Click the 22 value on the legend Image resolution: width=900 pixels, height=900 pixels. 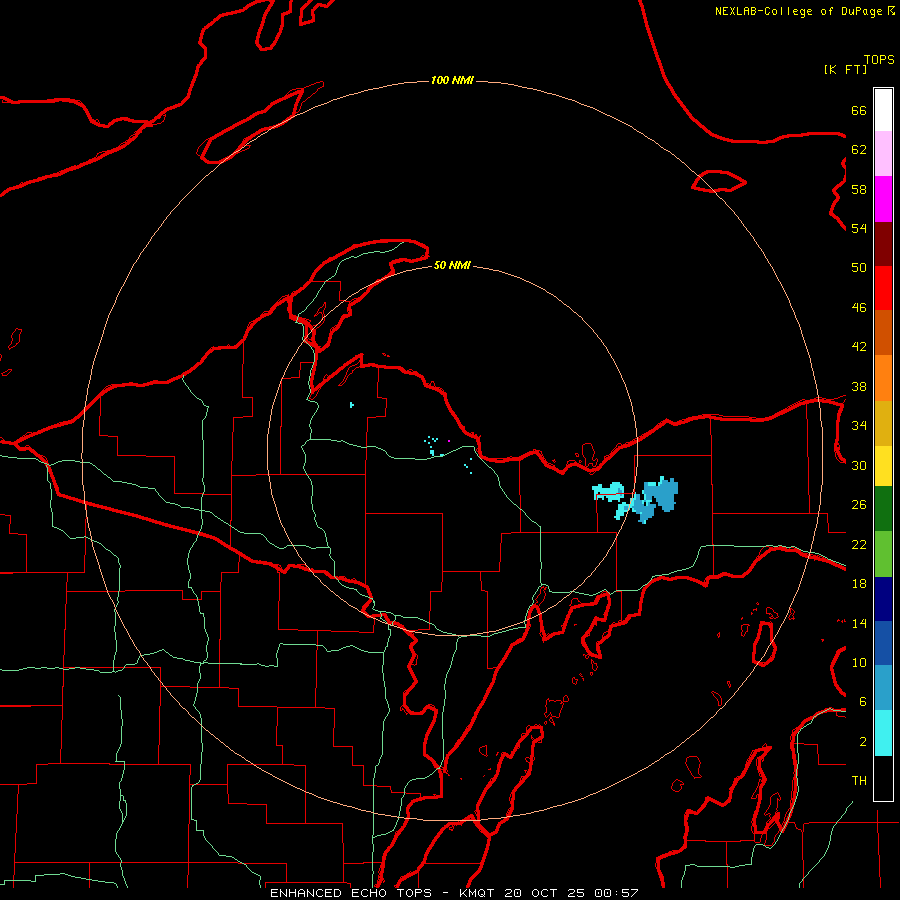coord(859,544)
